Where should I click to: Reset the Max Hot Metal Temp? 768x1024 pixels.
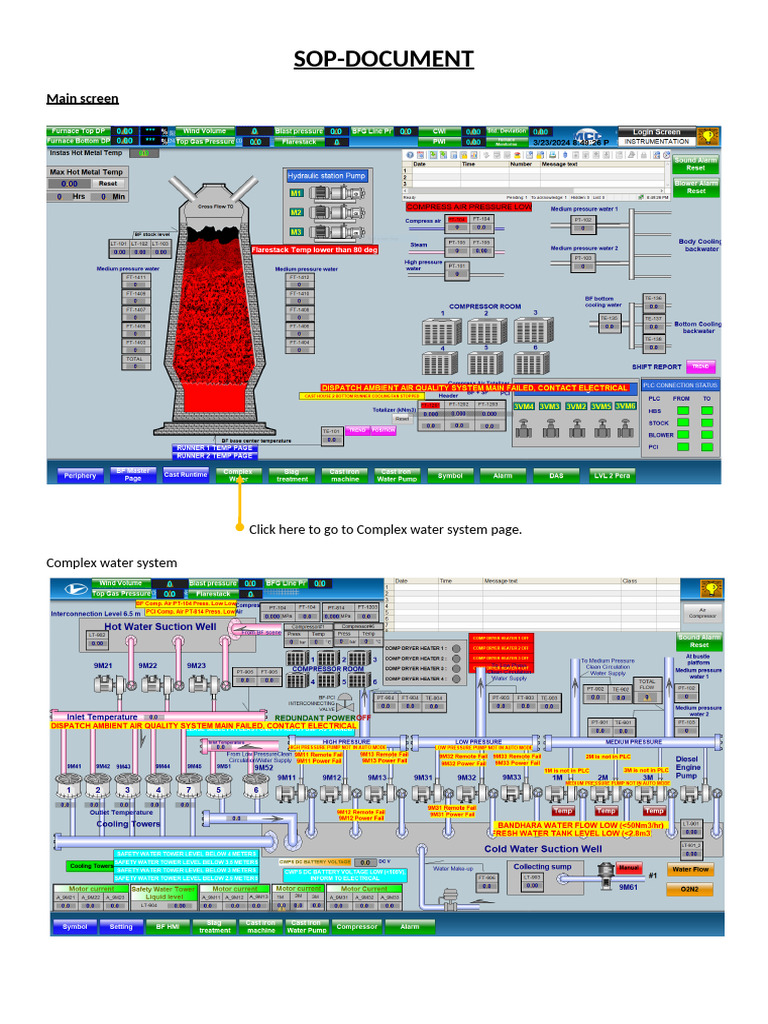(108, 184)
